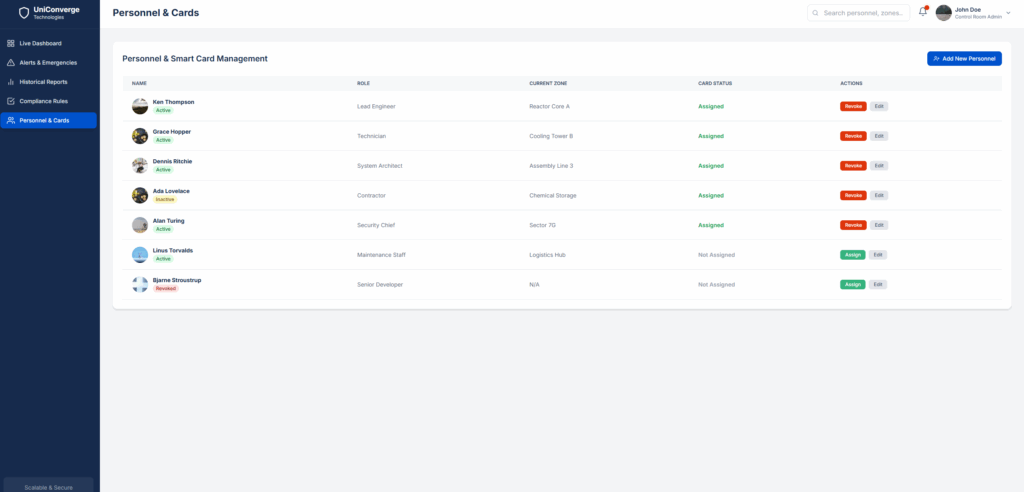Image resolution: width=1024 pixels, height=492 pixels.
Task: Click the Compliance Rules checklist icon
Action: pos(11,101)
